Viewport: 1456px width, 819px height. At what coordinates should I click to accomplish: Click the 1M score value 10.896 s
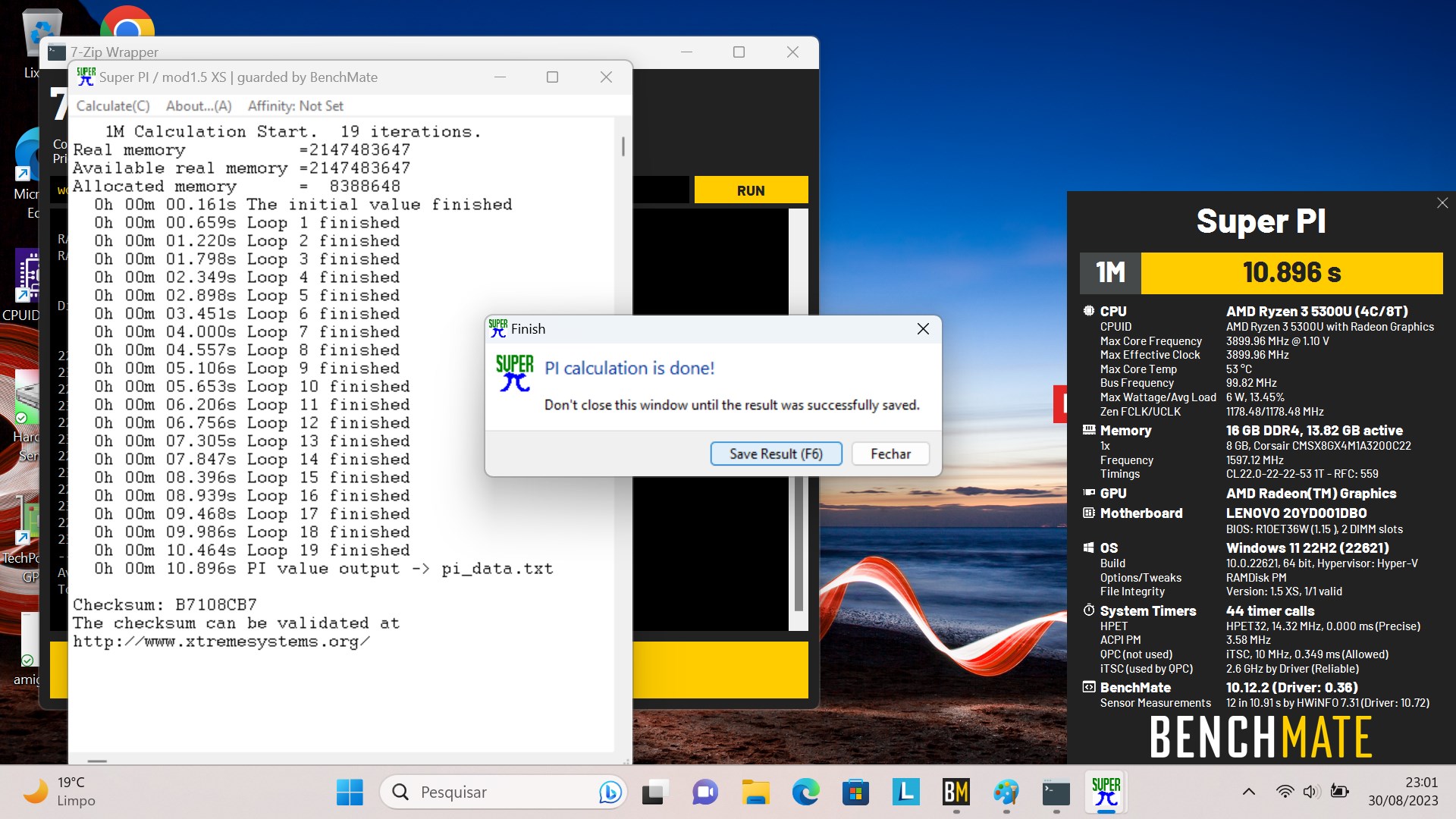click(x=1291, y=273)
